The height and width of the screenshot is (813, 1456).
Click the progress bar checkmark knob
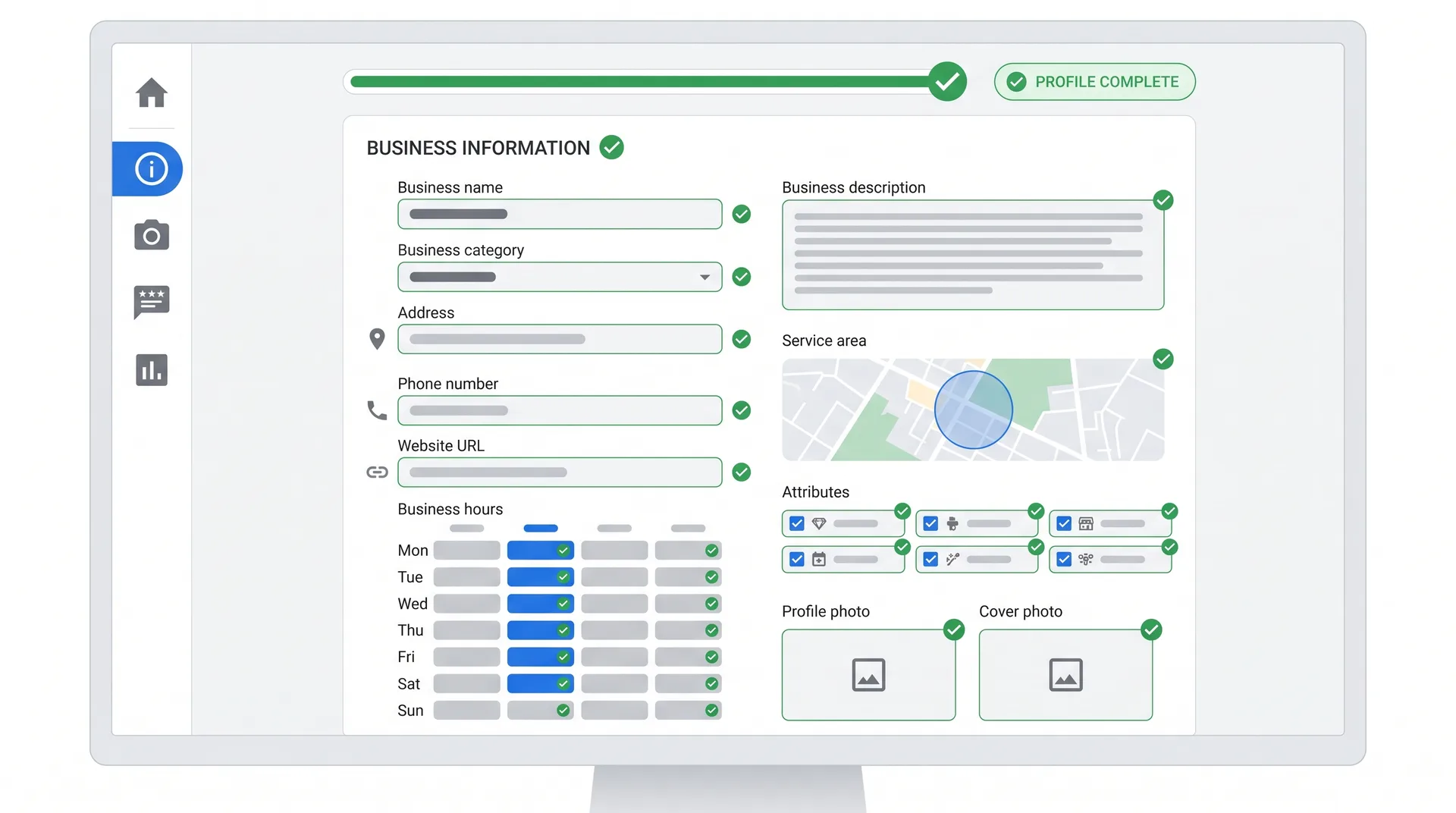click(947, 81)
